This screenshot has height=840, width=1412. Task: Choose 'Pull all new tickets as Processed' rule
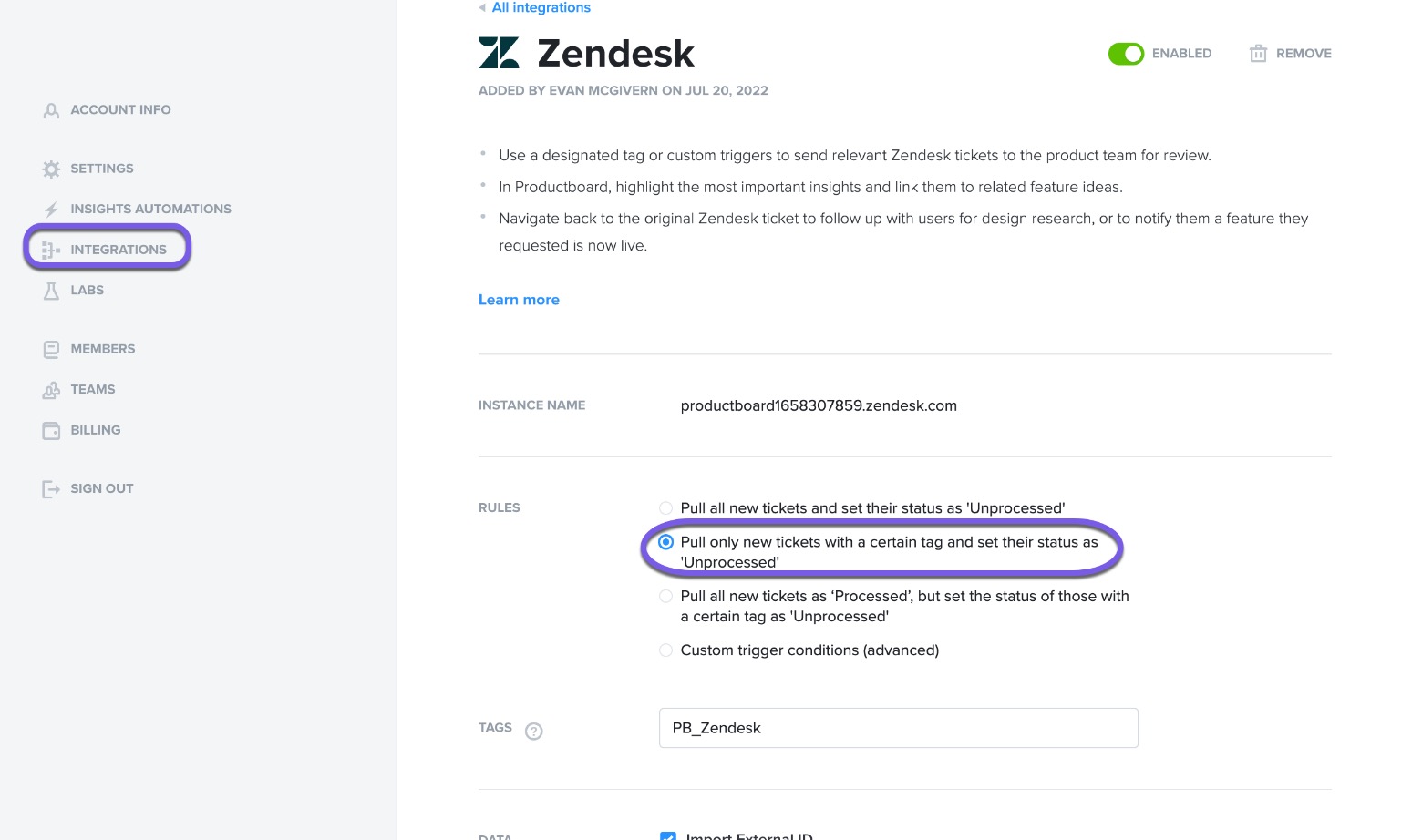point(666,597)
